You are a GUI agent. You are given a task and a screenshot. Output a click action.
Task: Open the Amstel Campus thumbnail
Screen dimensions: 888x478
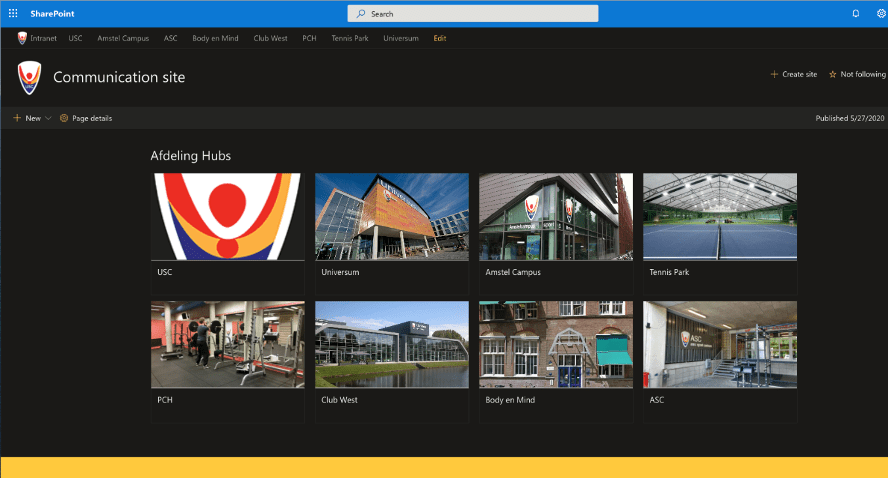[x=556, y=216]
